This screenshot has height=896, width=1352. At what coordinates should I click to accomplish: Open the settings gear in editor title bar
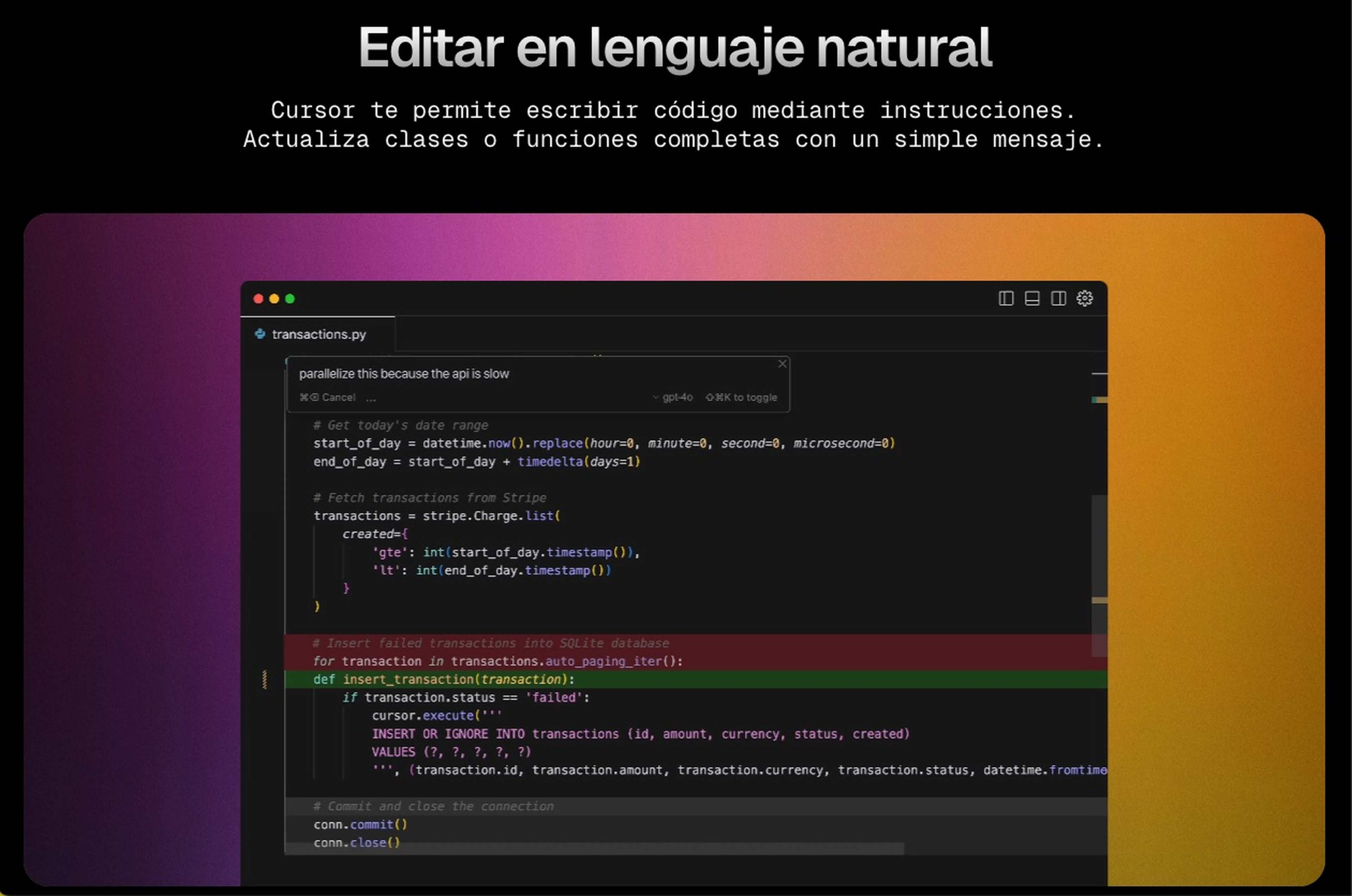coord(1084,298)
